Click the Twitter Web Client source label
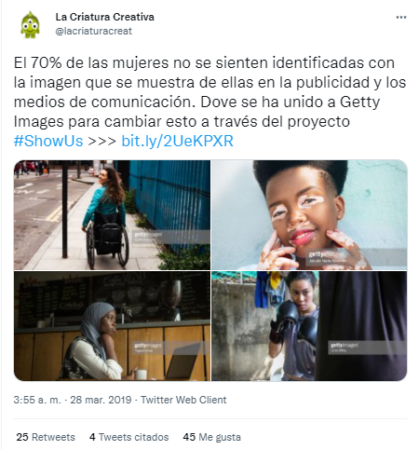 [183, 400]
